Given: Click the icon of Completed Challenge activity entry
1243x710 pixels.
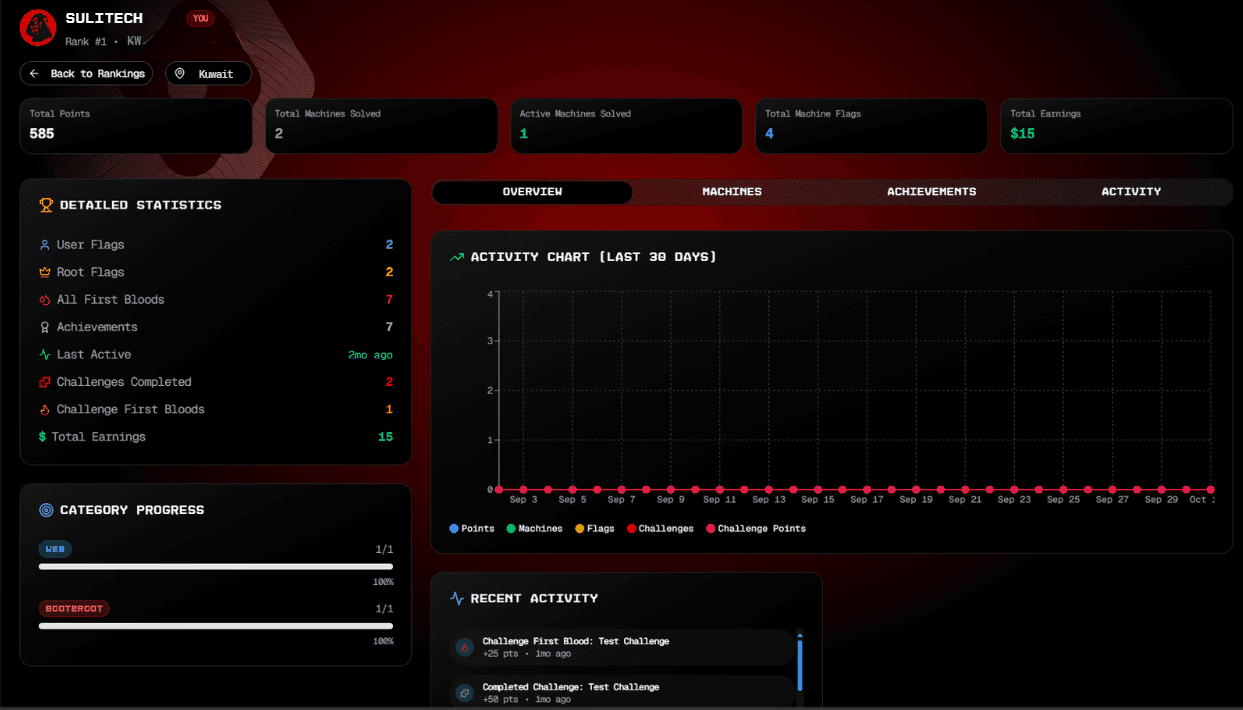Looking at the screenshot, I should (465, 693).
